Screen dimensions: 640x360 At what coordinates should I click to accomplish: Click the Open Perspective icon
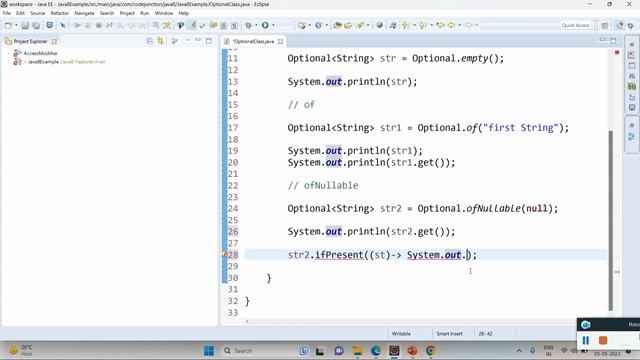pyautogui.click(x=605, y=25)
